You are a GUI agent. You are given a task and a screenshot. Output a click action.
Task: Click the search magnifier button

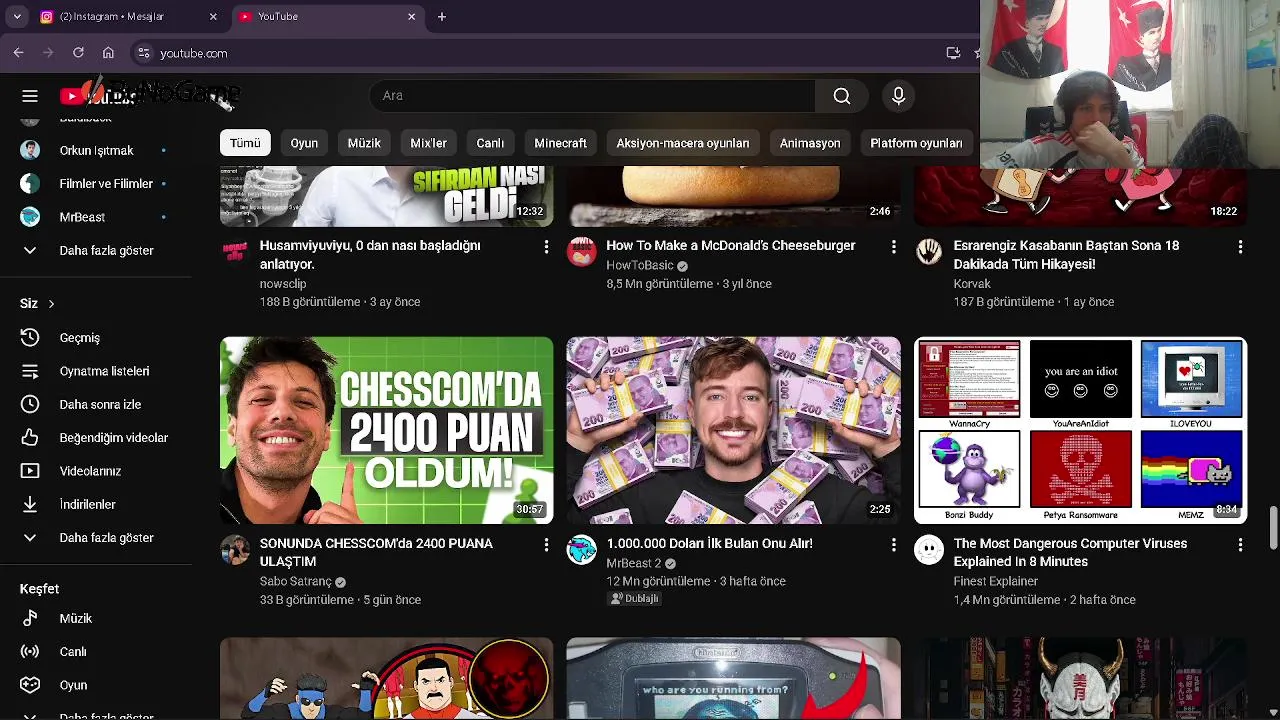842,96
